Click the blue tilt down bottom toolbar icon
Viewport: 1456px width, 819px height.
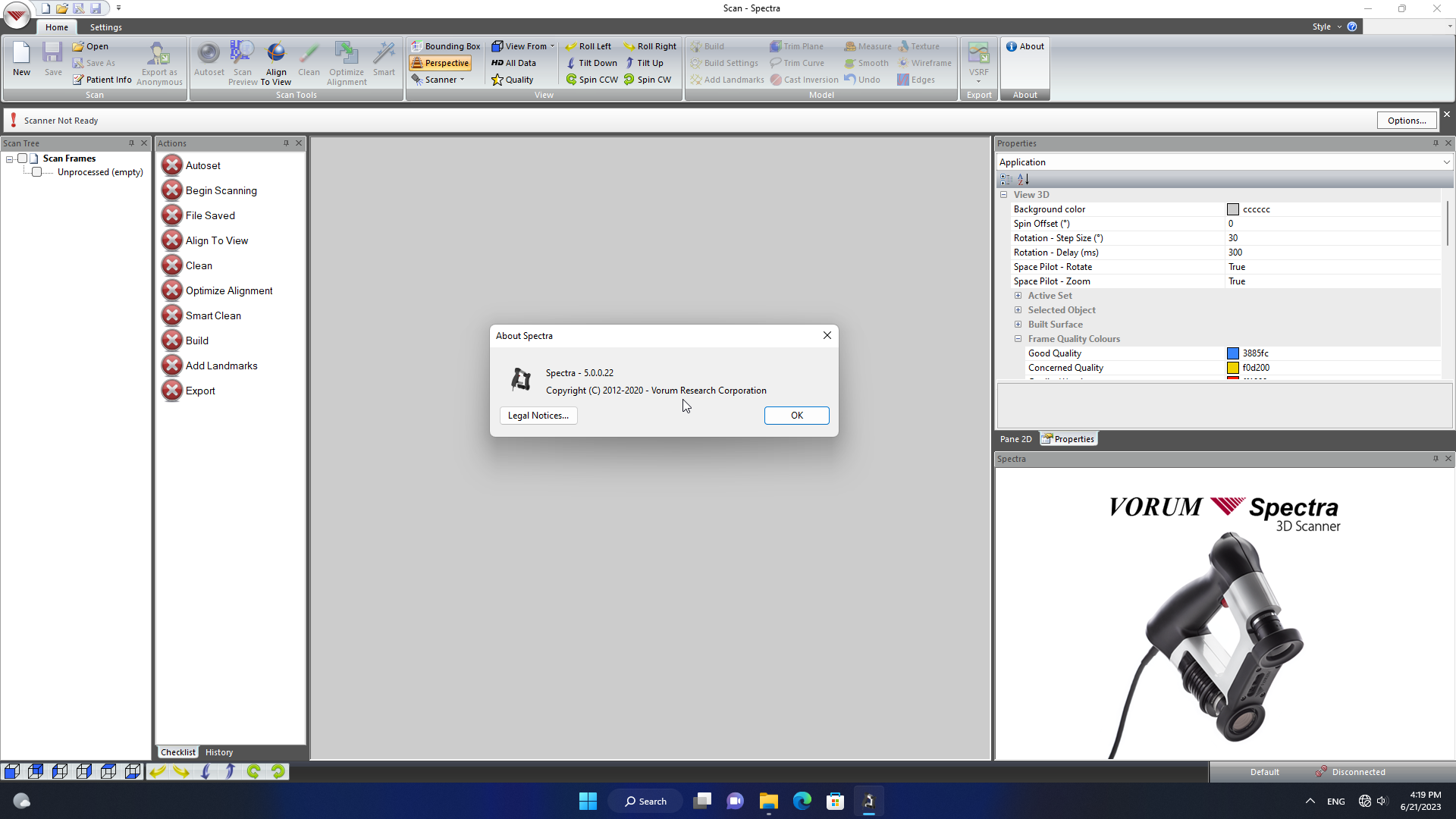(206, 772)
